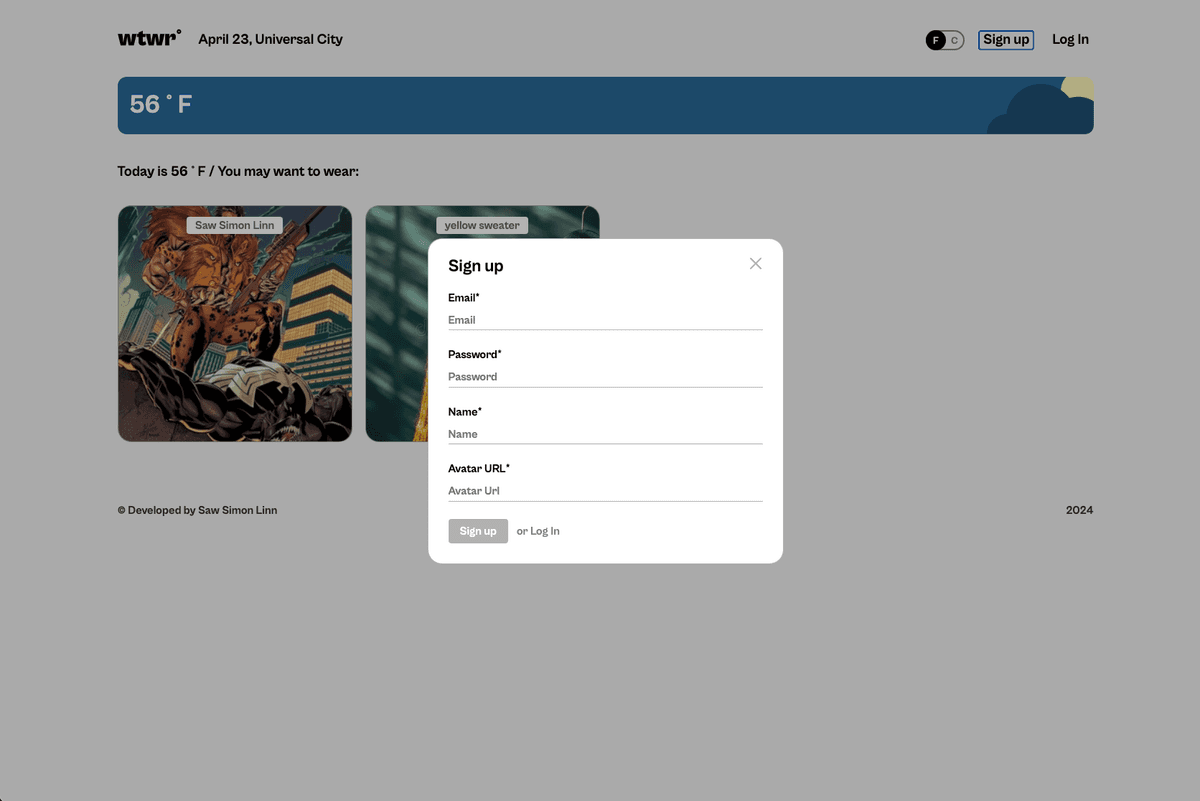The image size is (1200, 801).
Task: Click the Avatar URL* field label
Action: pyautogui.click(x=479, y=469)
